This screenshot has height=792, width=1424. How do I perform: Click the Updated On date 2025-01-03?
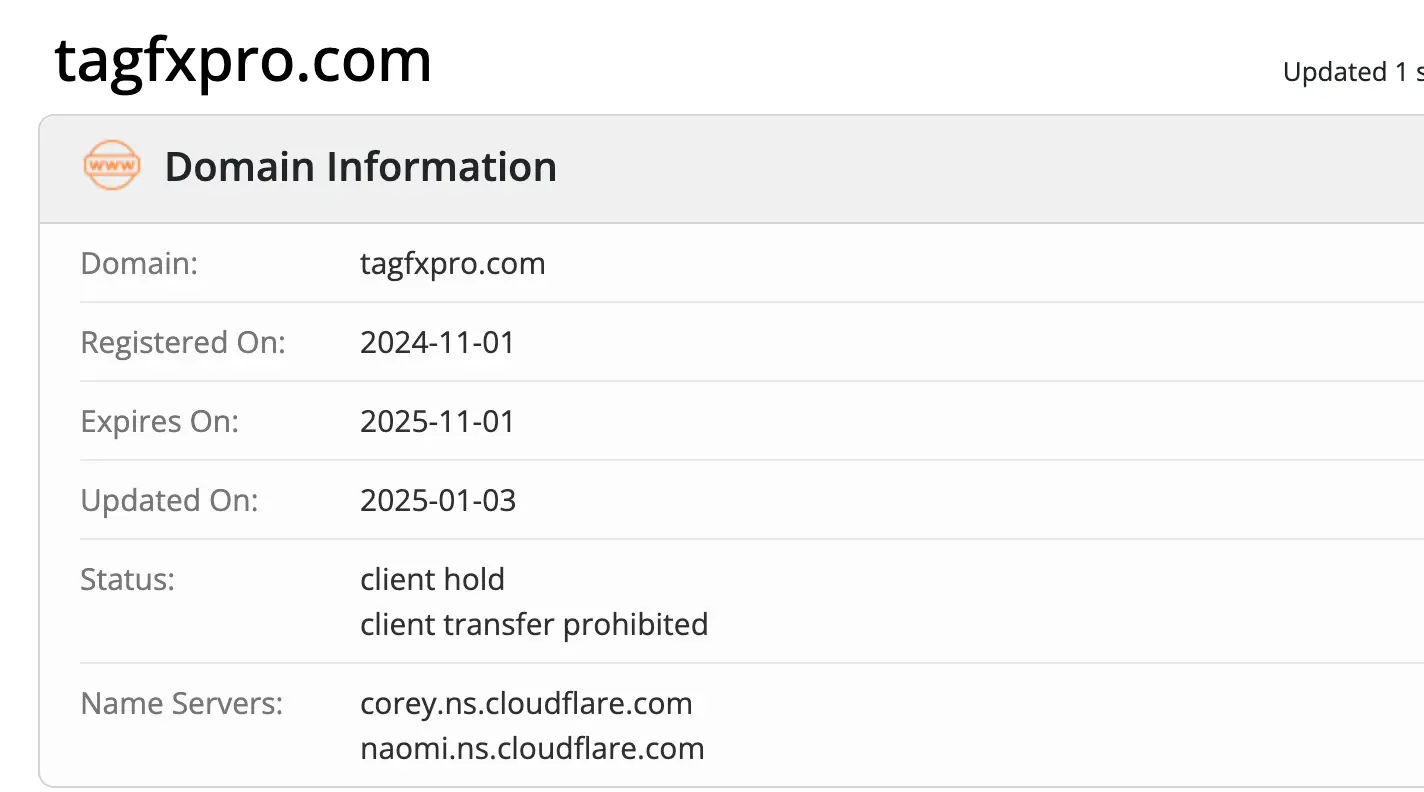point(438,500)
